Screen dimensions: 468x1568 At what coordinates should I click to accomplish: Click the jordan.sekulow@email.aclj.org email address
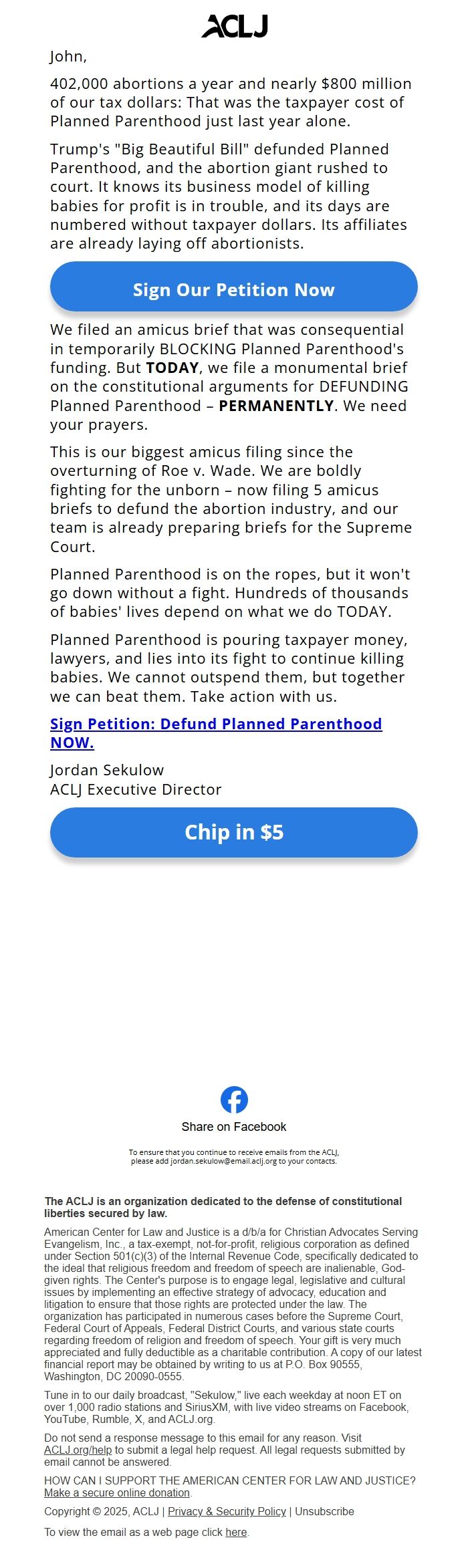tap(223, 1161)
